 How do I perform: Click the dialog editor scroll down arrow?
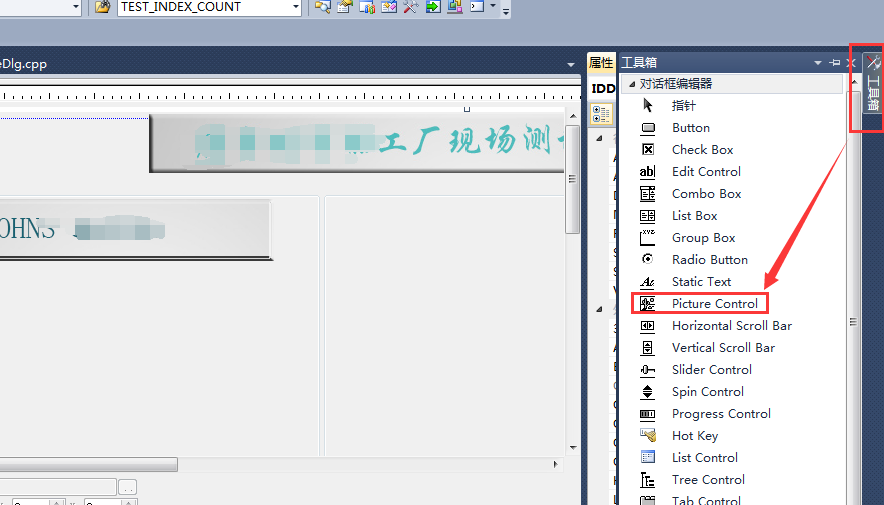coord(573,448)
